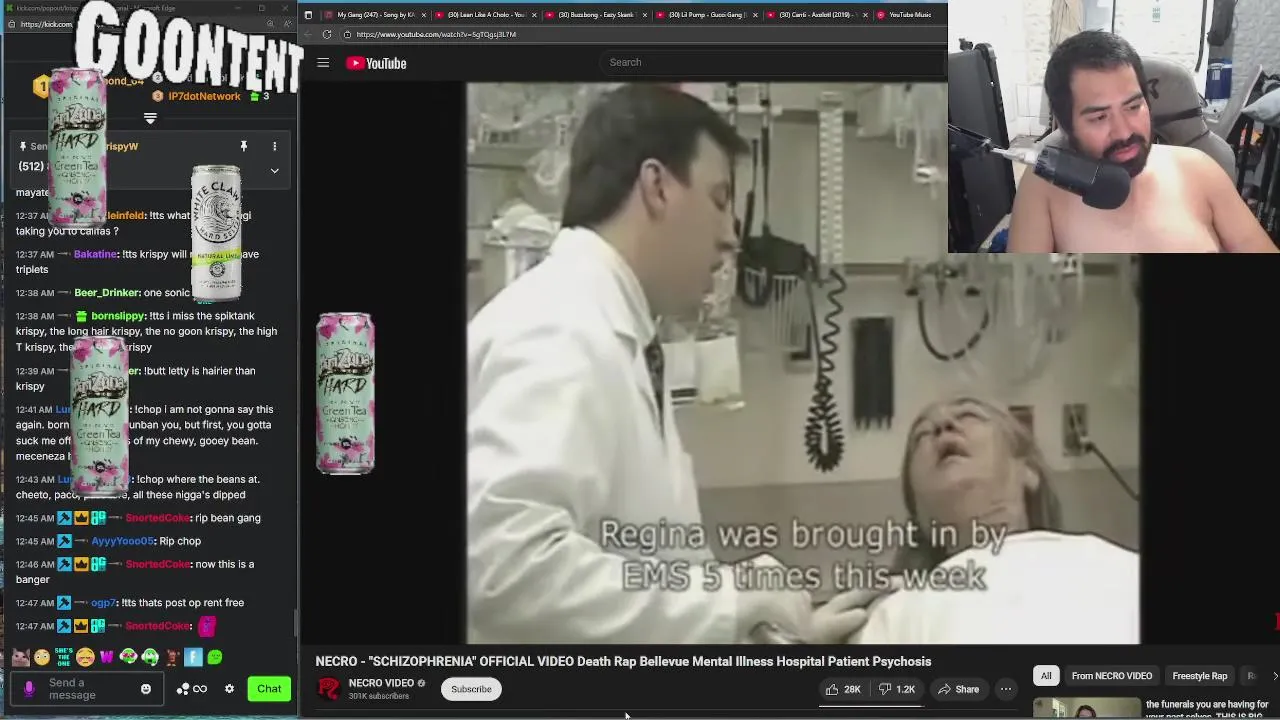Image resolution: width=1280 pixels, height=720 pixels.
Task: Select the 'Freestyle Rap' chip
Action: tap(1199, 676)
